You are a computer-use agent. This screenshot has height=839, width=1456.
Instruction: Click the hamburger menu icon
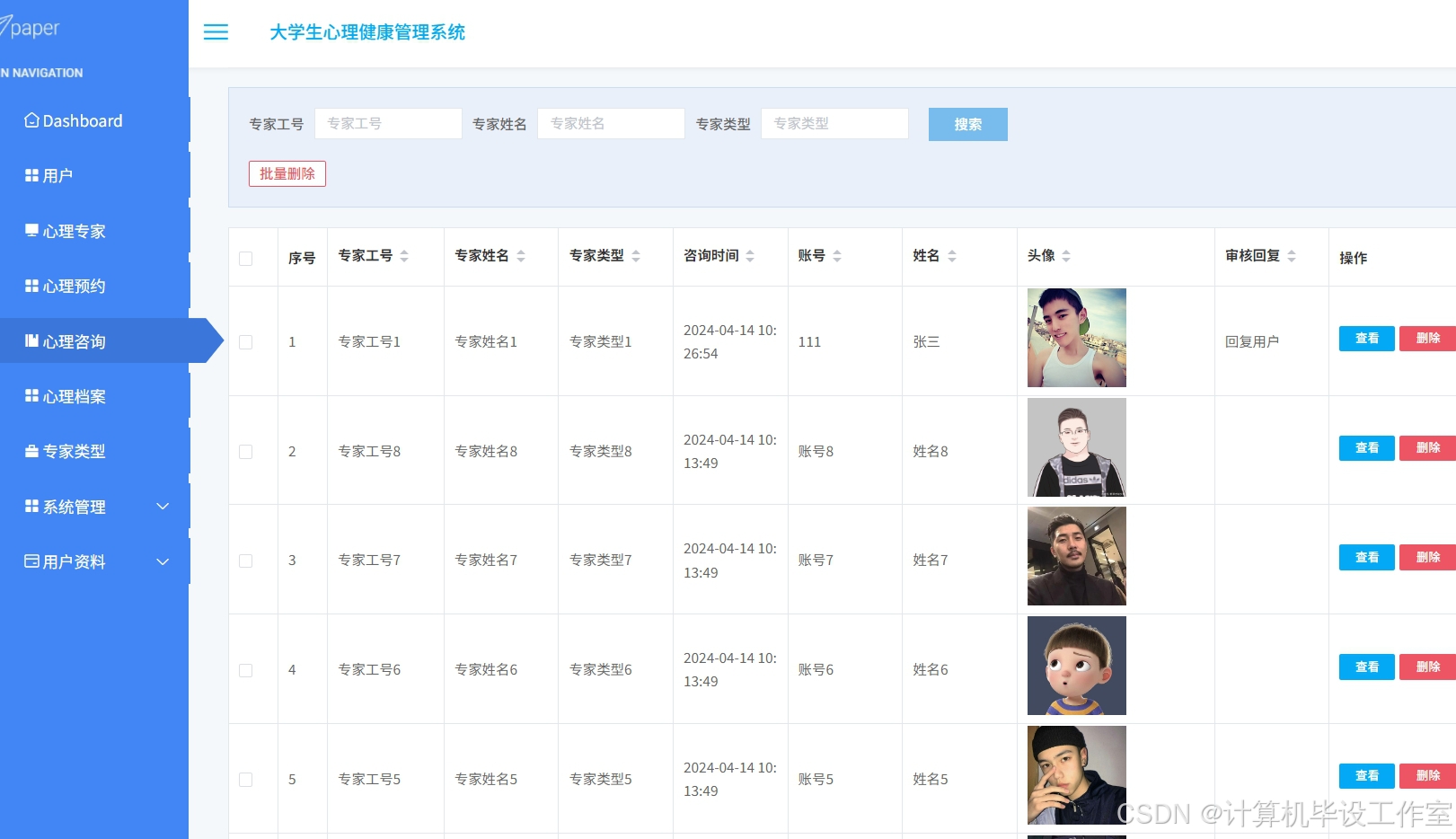coord(216,32)
